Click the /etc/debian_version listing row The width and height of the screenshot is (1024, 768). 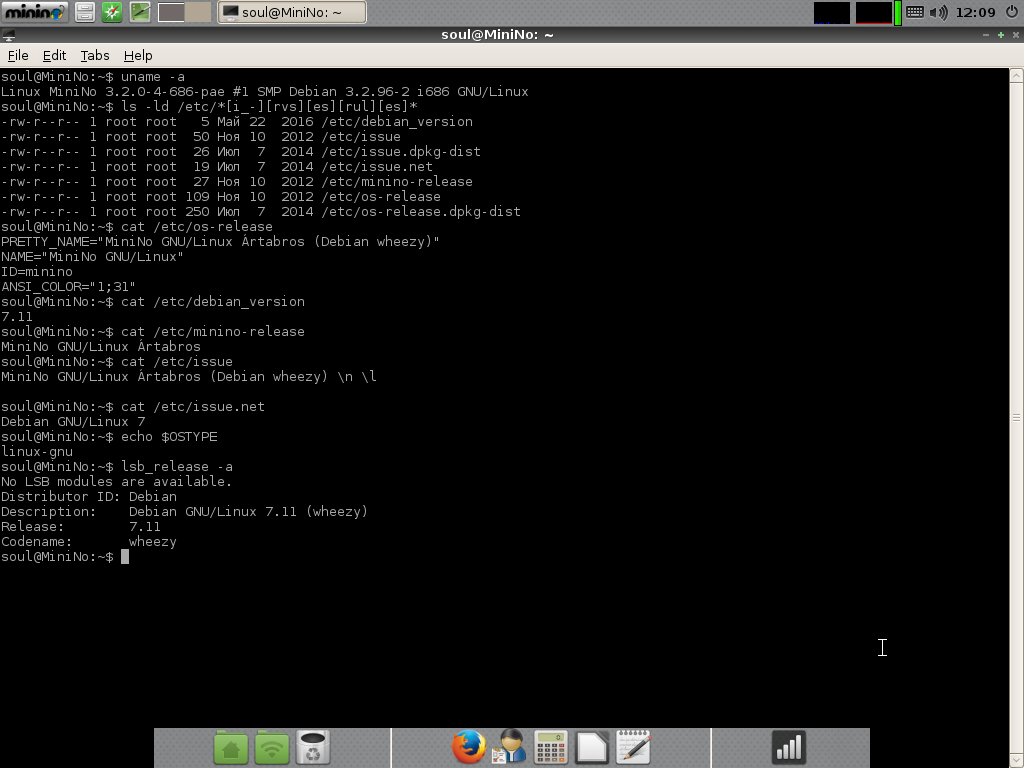236,121
